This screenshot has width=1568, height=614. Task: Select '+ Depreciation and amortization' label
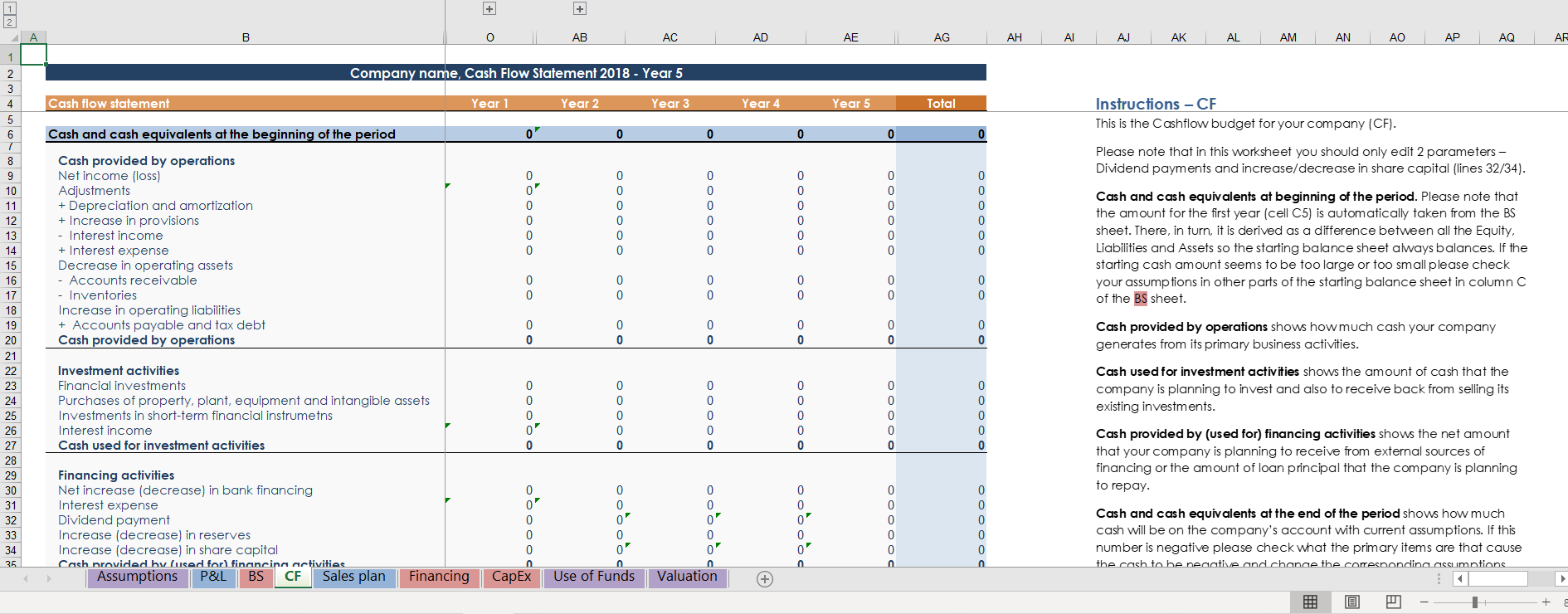[x=155, y=206]
